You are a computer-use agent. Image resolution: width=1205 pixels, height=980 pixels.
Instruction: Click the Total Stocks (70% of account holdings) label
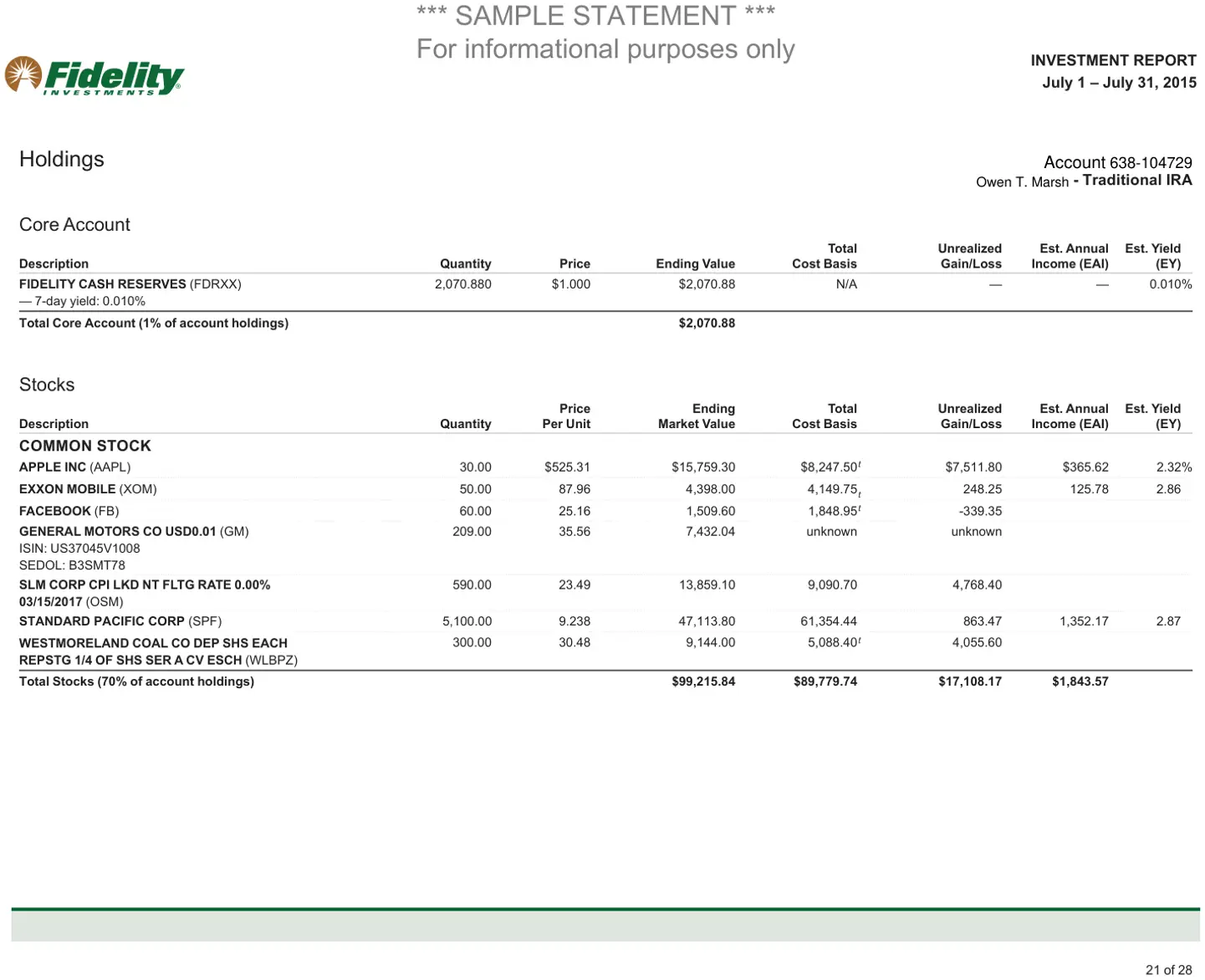pos(136,681)
